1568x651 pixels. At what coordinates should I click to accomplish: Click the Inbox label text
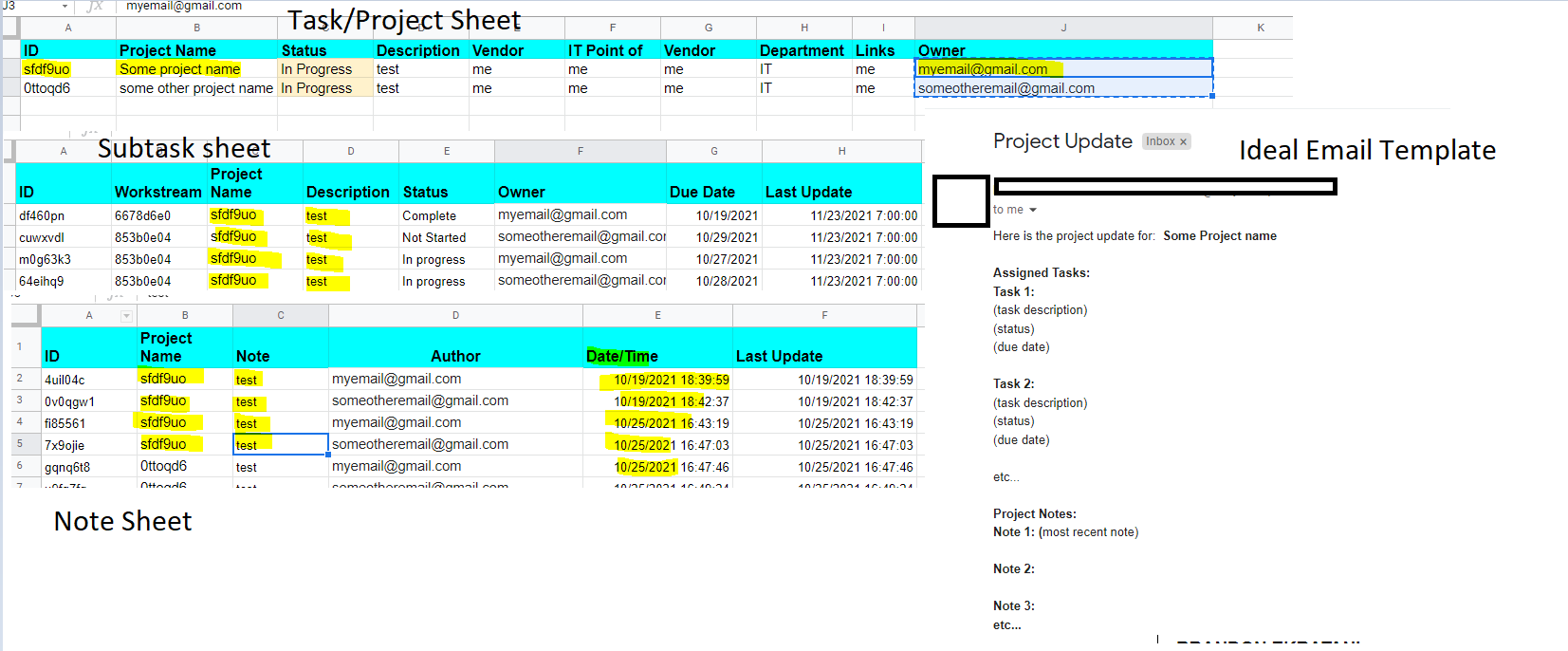[1160, 141]
